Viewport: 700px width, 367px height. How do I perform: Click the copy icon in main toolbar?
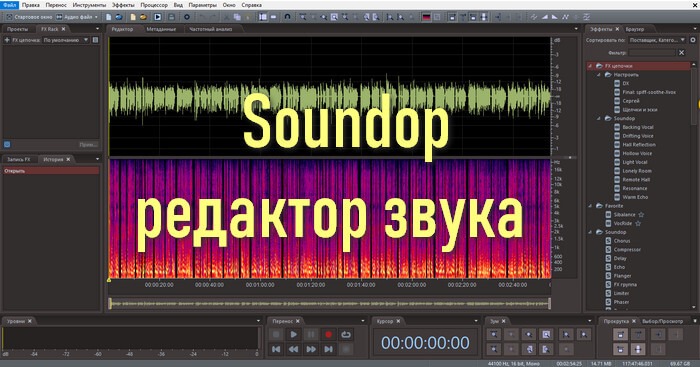pyautogui.click(x=238, y=17)
